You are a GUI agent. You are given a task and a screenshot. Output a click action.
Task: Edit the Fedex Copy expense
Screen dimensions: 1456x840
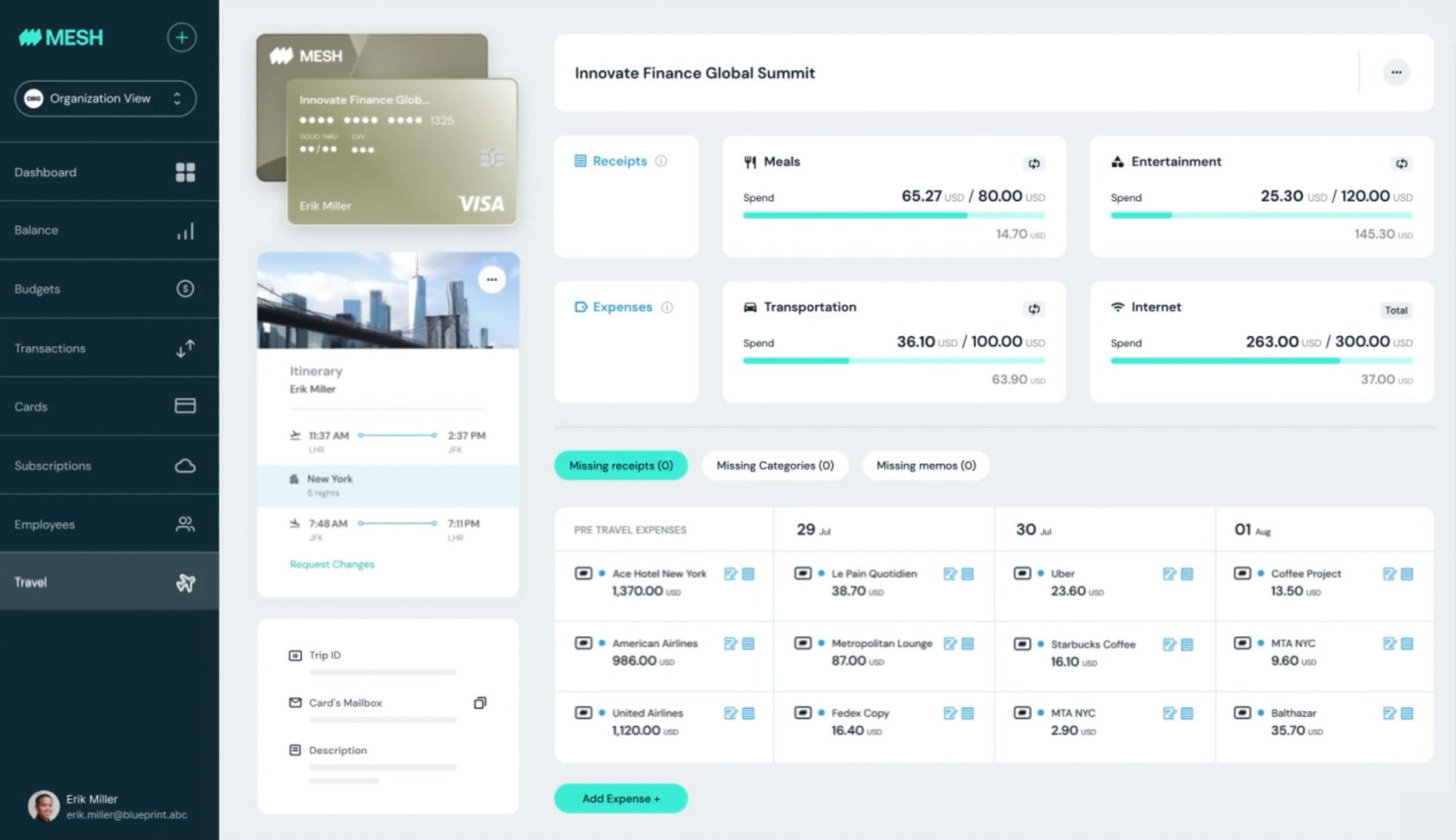coord(950,713)
